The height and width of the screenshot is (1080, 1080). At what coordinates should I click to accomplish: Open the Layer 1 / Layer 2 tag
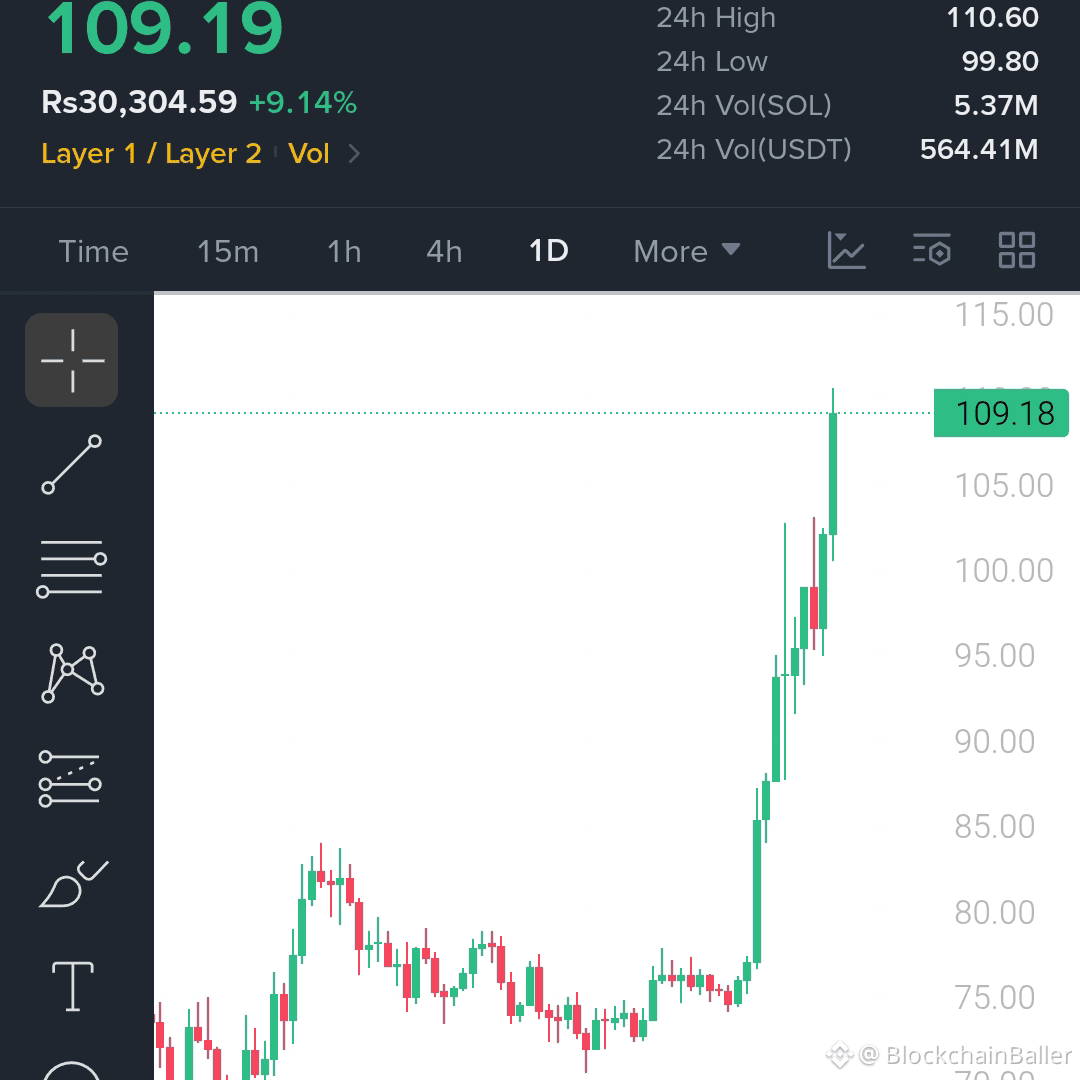[152, 154]
